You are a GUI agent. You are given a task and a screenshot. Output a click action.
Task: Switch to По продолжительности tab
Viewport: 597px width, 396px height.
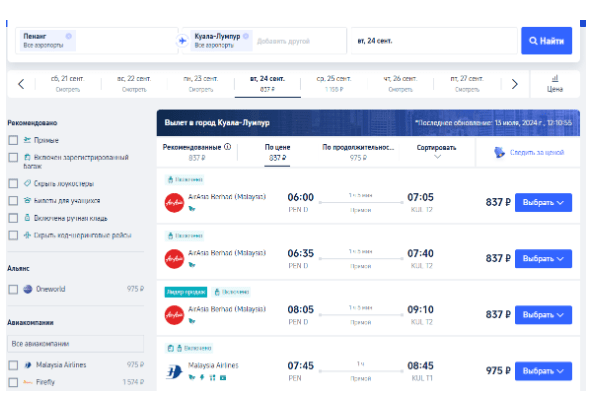358,152
